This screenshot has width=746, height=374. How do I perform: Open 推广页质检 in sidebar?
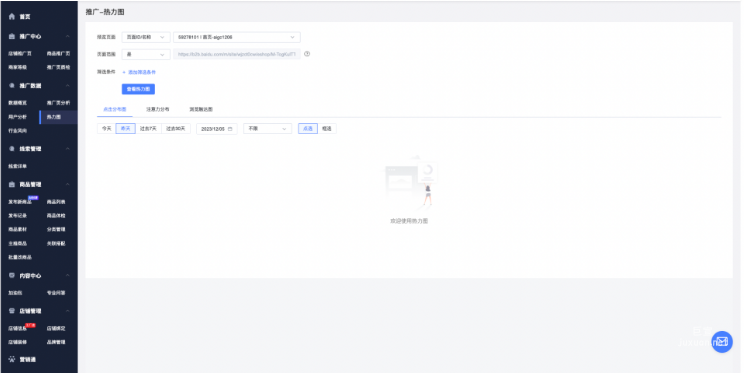(59, 68)
